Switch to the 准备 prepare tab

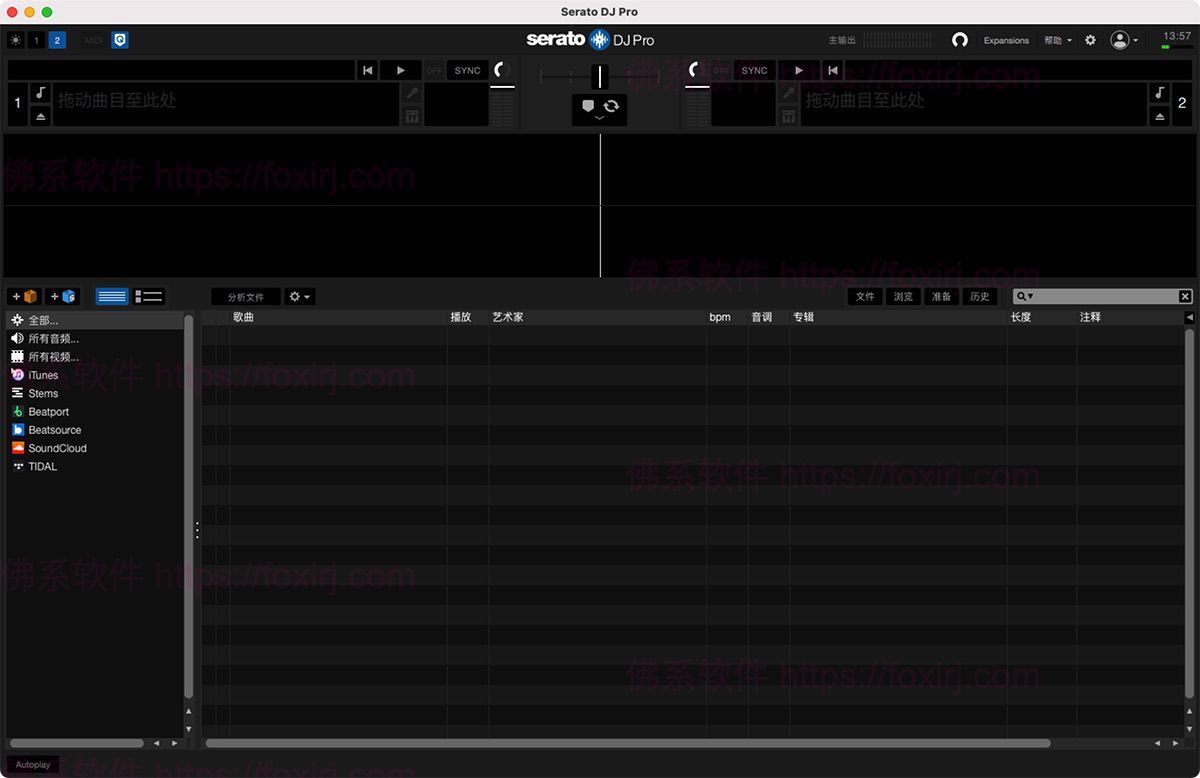tap(941, 297)
